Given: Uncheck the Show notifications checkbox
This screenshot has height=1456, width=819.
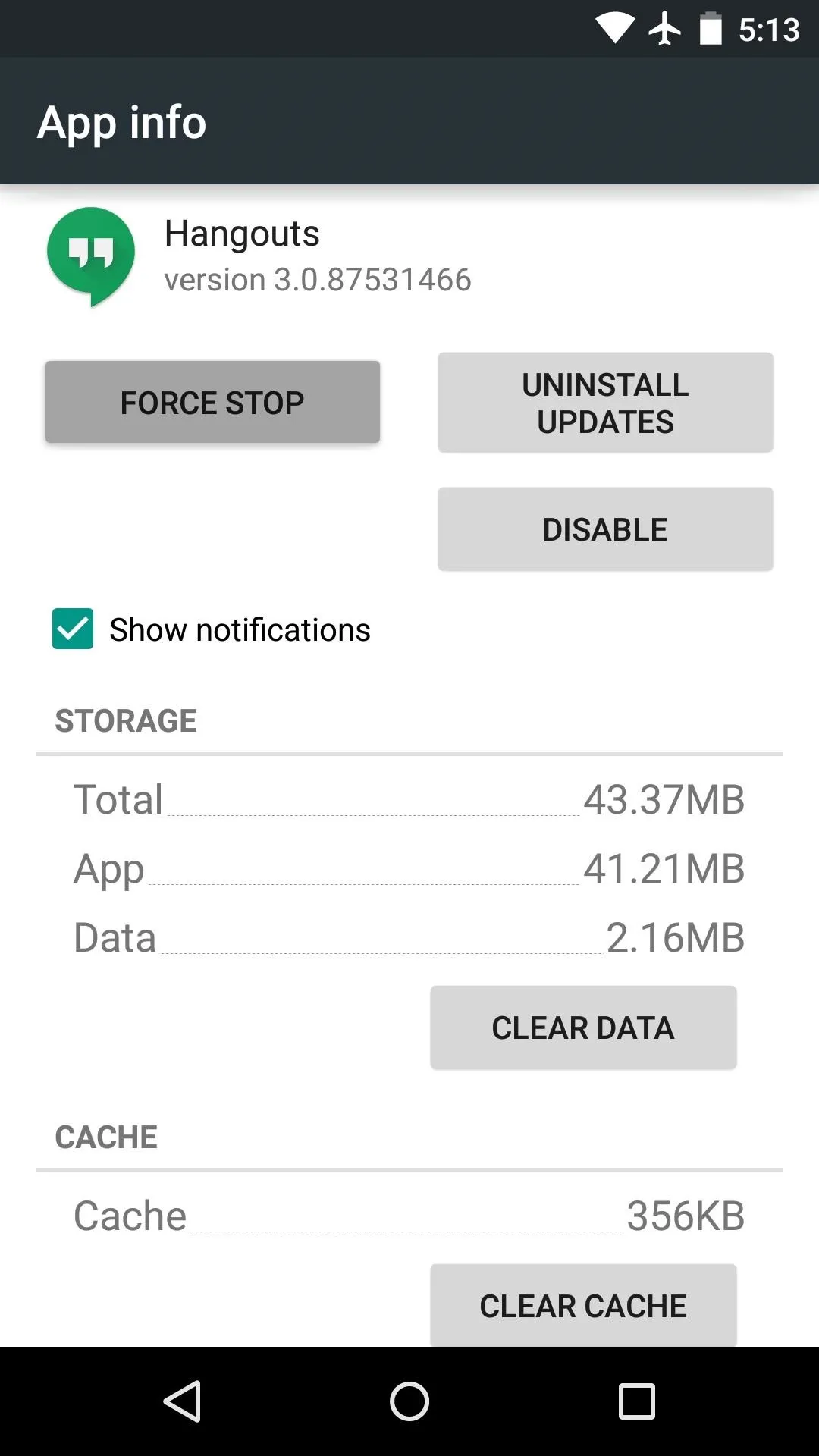Looking at the screenshot, I should (x=73, y=629).
